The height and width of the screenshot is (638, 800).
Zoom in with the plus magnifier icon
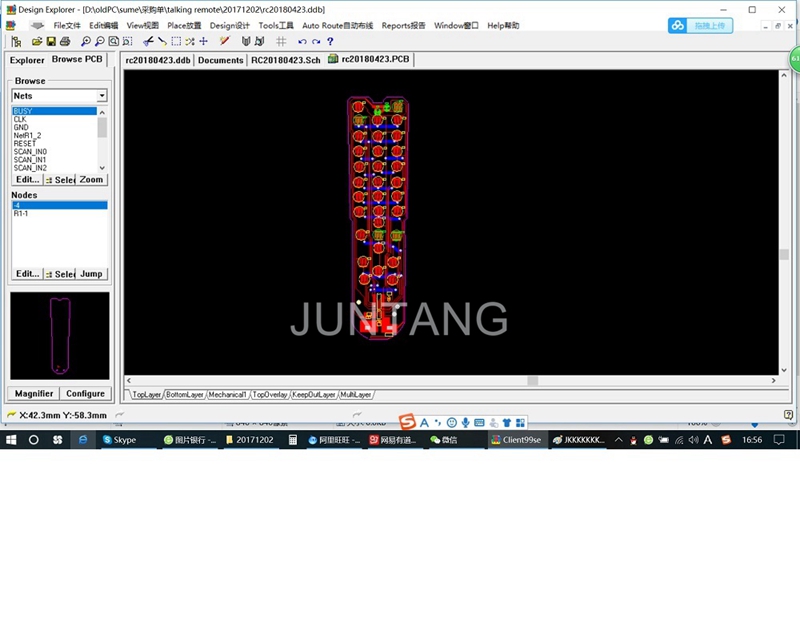point(86,41)
